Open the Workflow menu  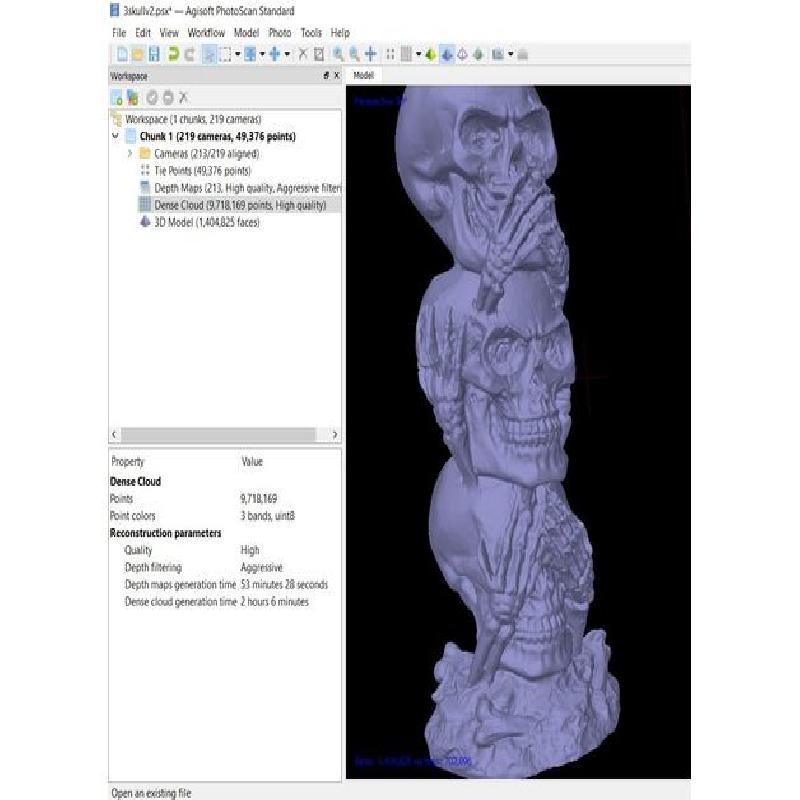click(x=206, y=33)
